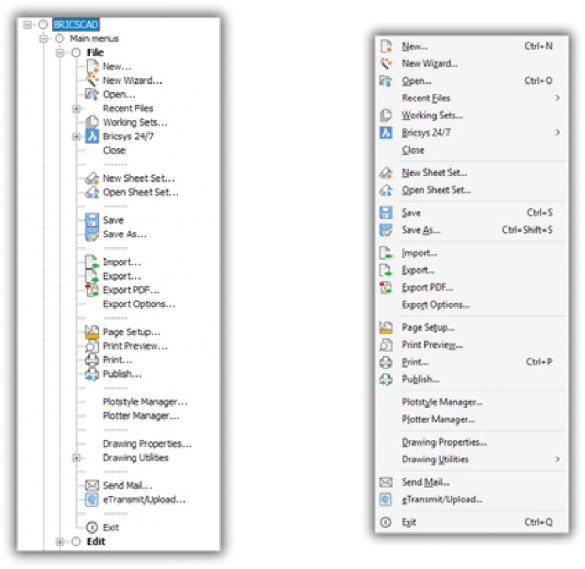
Task: Select Plotstyle Manager in the tree
Action: click(145, 402)
